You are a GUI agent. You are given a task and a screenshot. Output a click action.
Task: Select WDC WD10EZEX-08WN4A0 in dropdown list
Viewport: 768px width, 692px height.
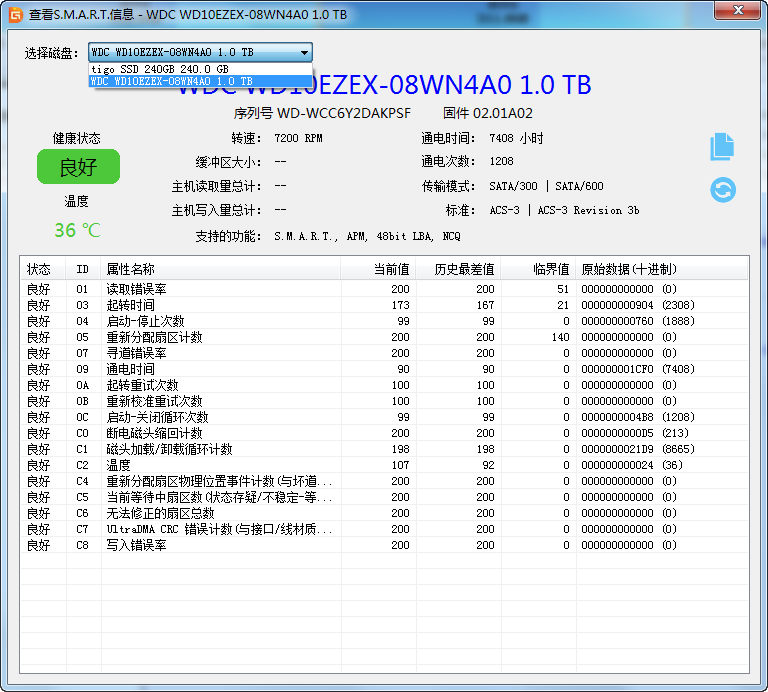200,81
